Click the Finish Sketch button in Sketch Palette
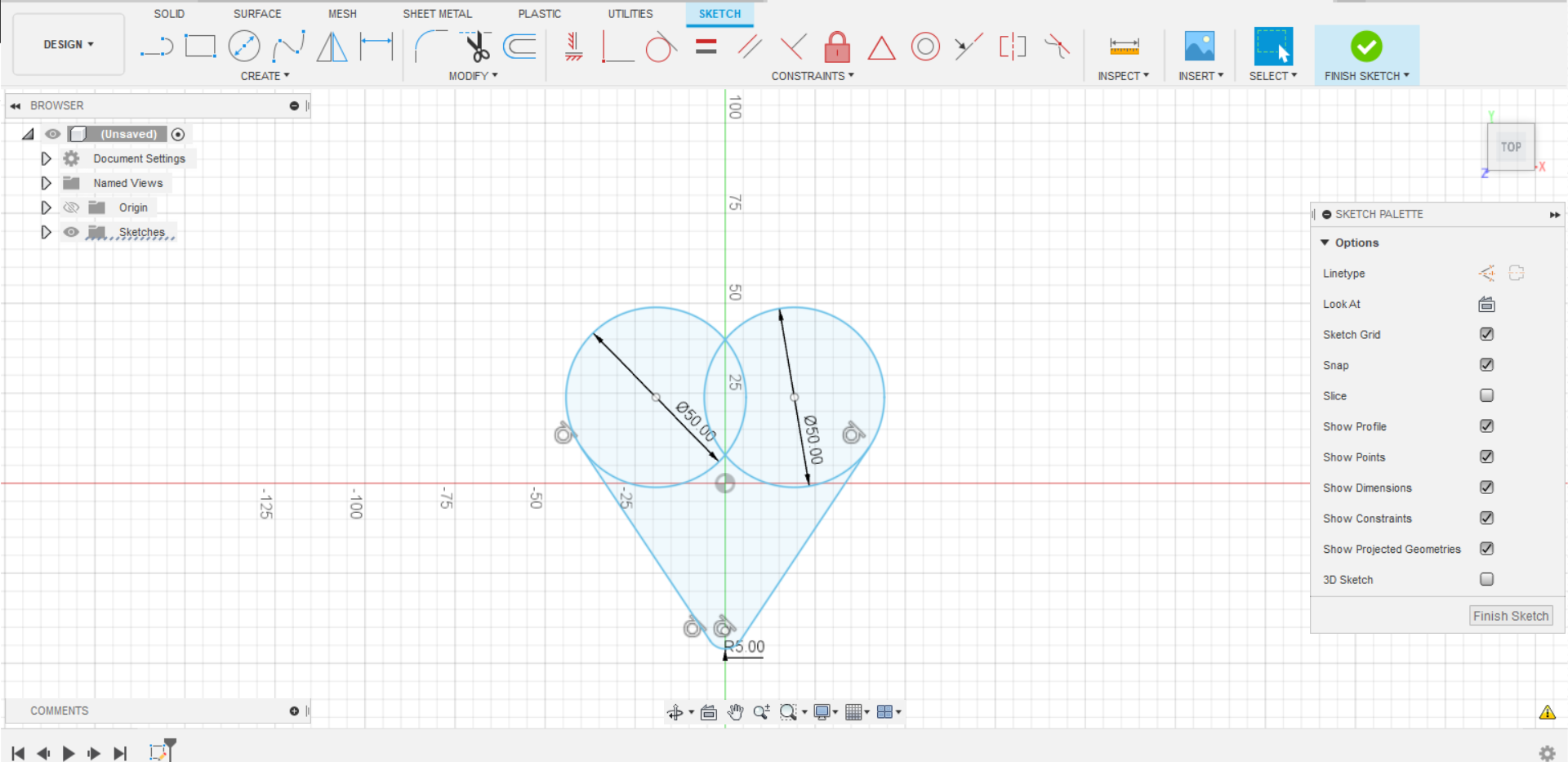The image size is (1568, 762). (1510, 615)
